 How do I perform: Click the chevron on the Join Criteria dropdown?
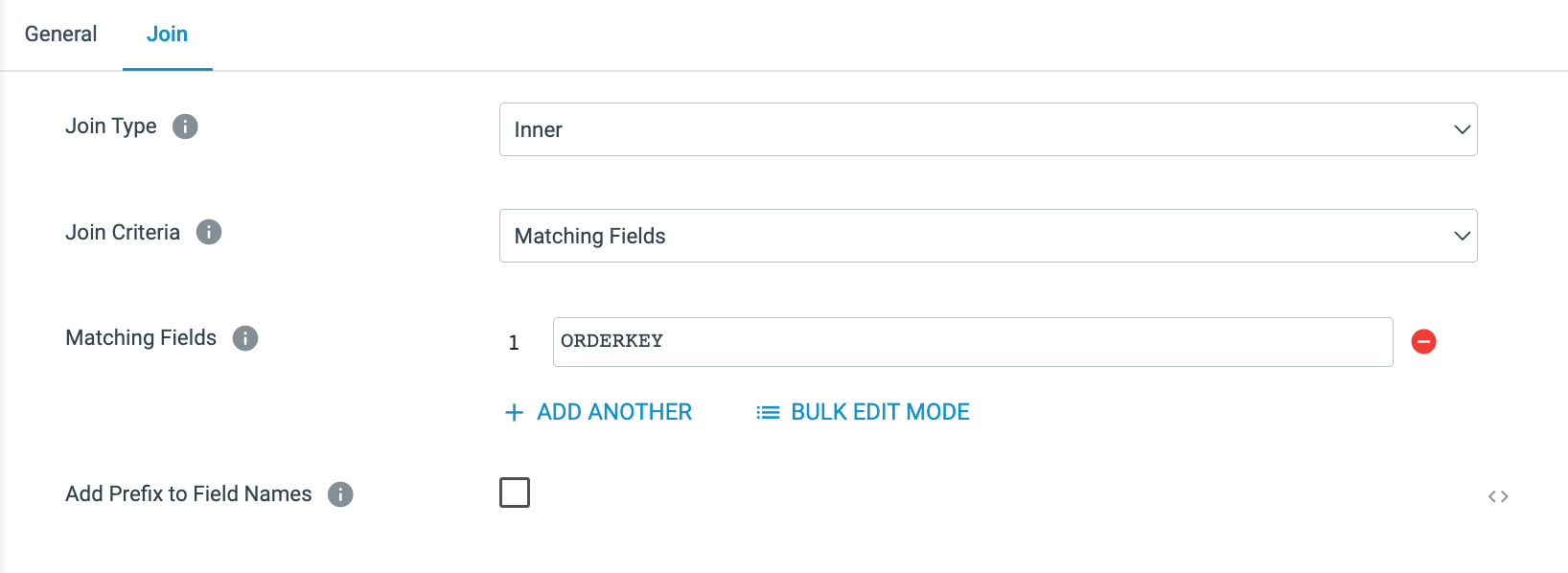[x=1462, y=236]
